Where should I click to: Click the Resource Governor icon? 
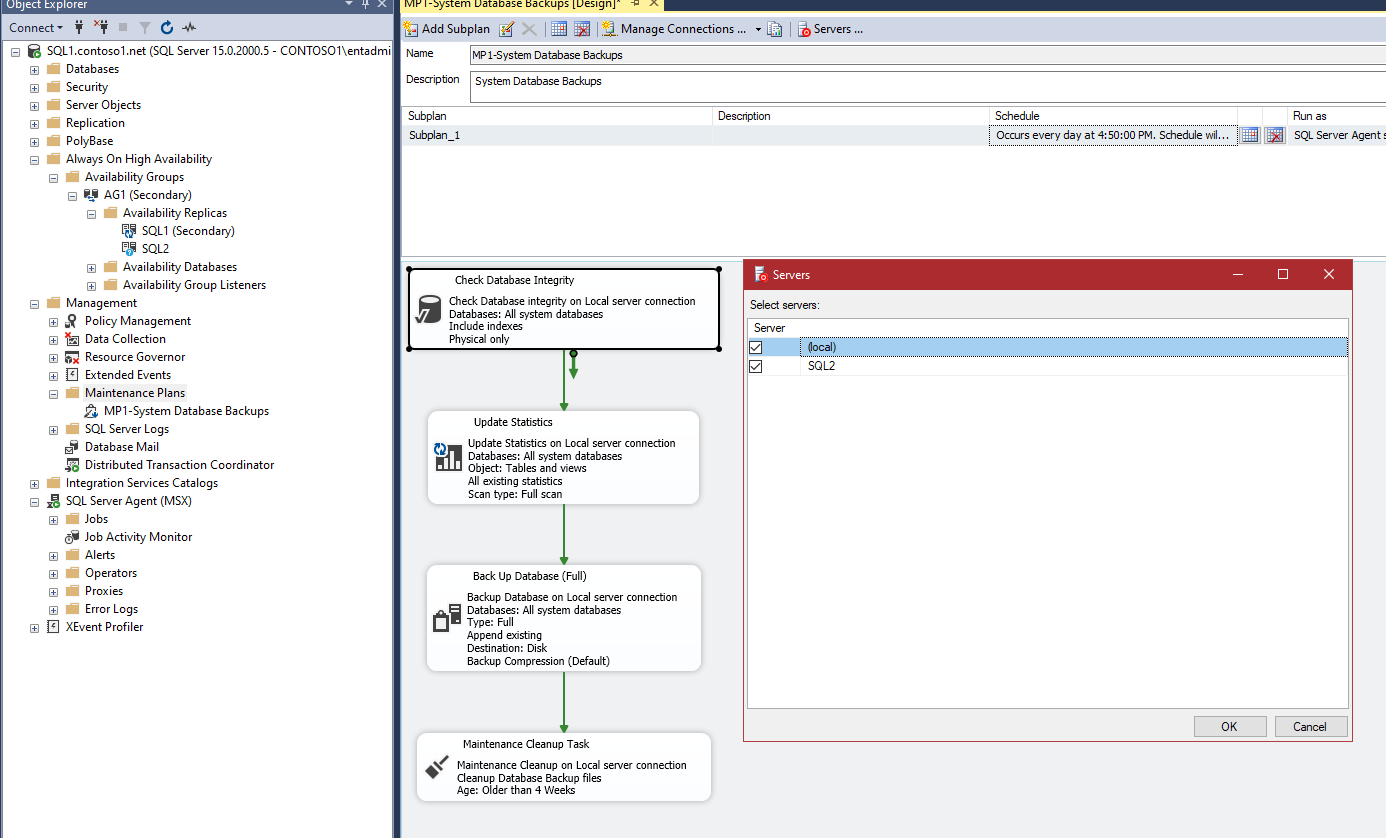(72, 357)
